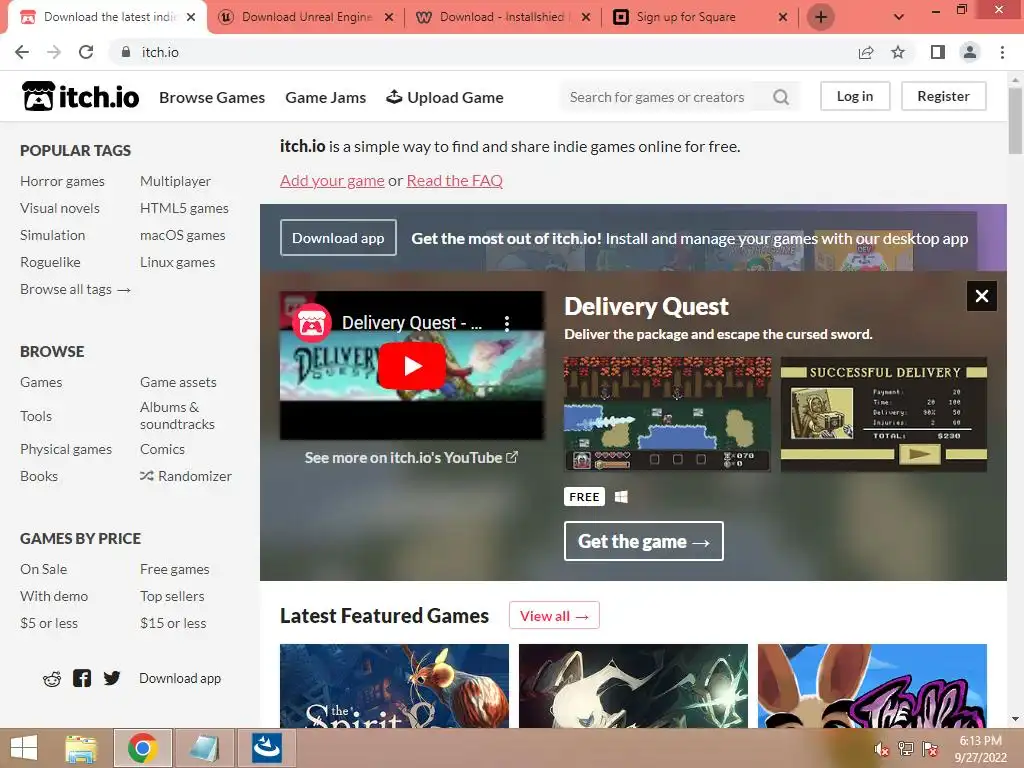Dismiss the Delivery Quest featured banner

click(982, 296)
